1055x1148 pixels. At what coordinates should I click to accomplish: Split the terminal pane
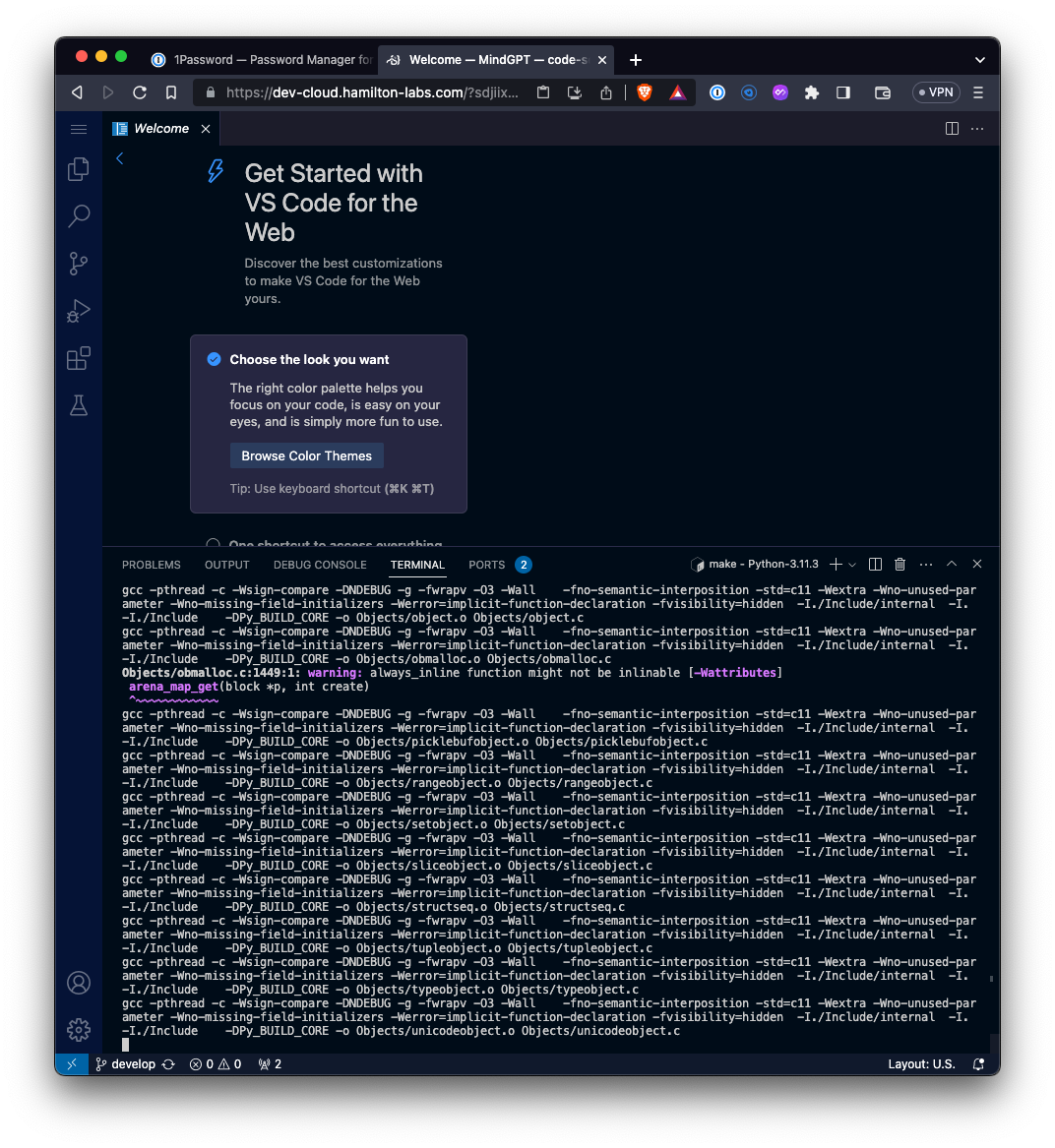pos(875,565)
